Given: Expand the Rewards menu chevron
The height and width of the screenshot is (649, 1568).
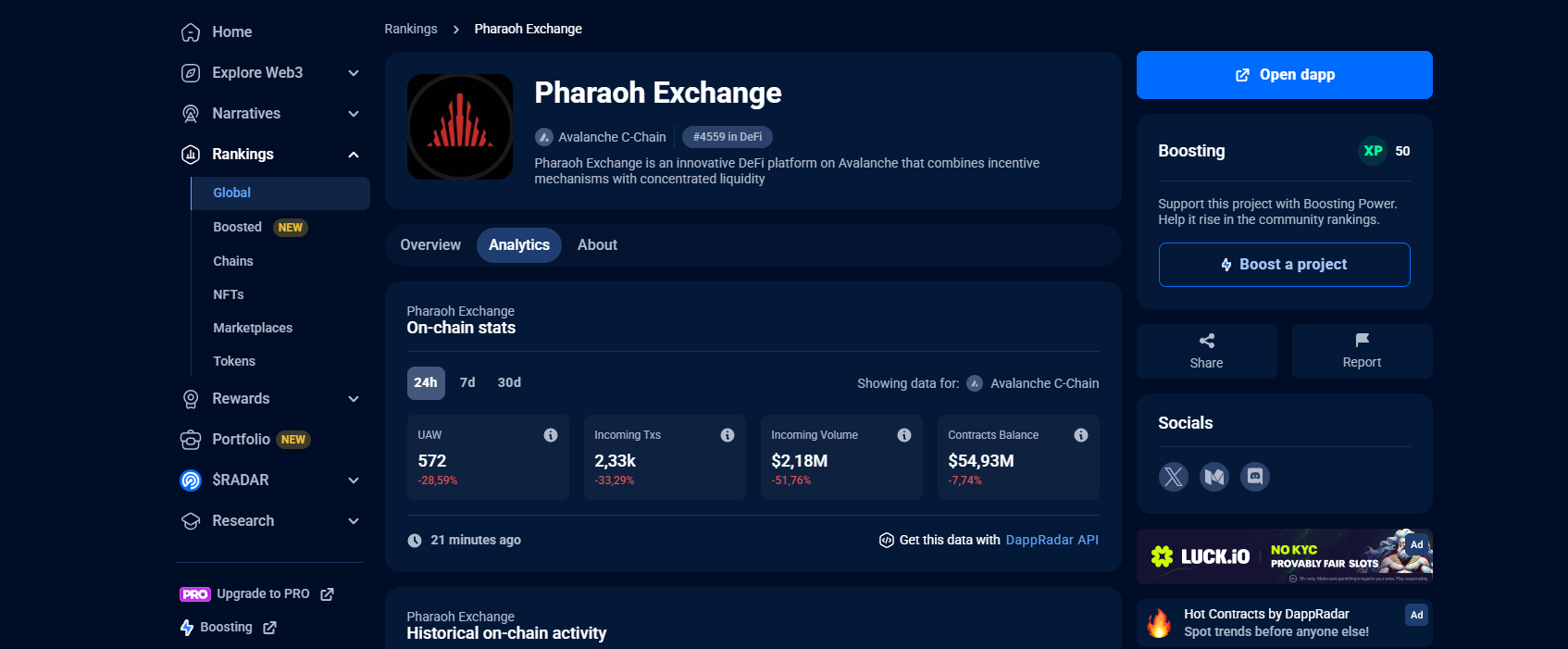Looking at the screenshot, I should pyautogui.click(x=354, y=399).
